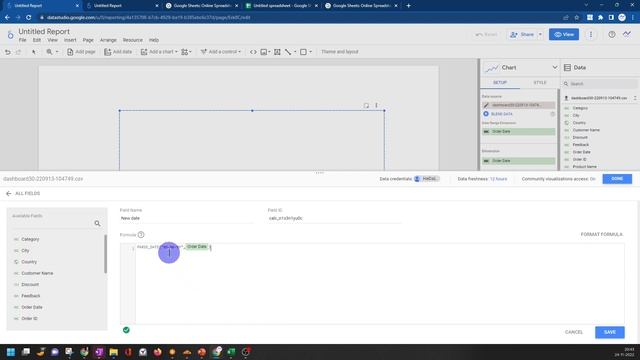Image resolution: width=640 pixels, height=360 pixels.
Task: Open Firefox from the taskbar
Action: click(x=158, y=352)
